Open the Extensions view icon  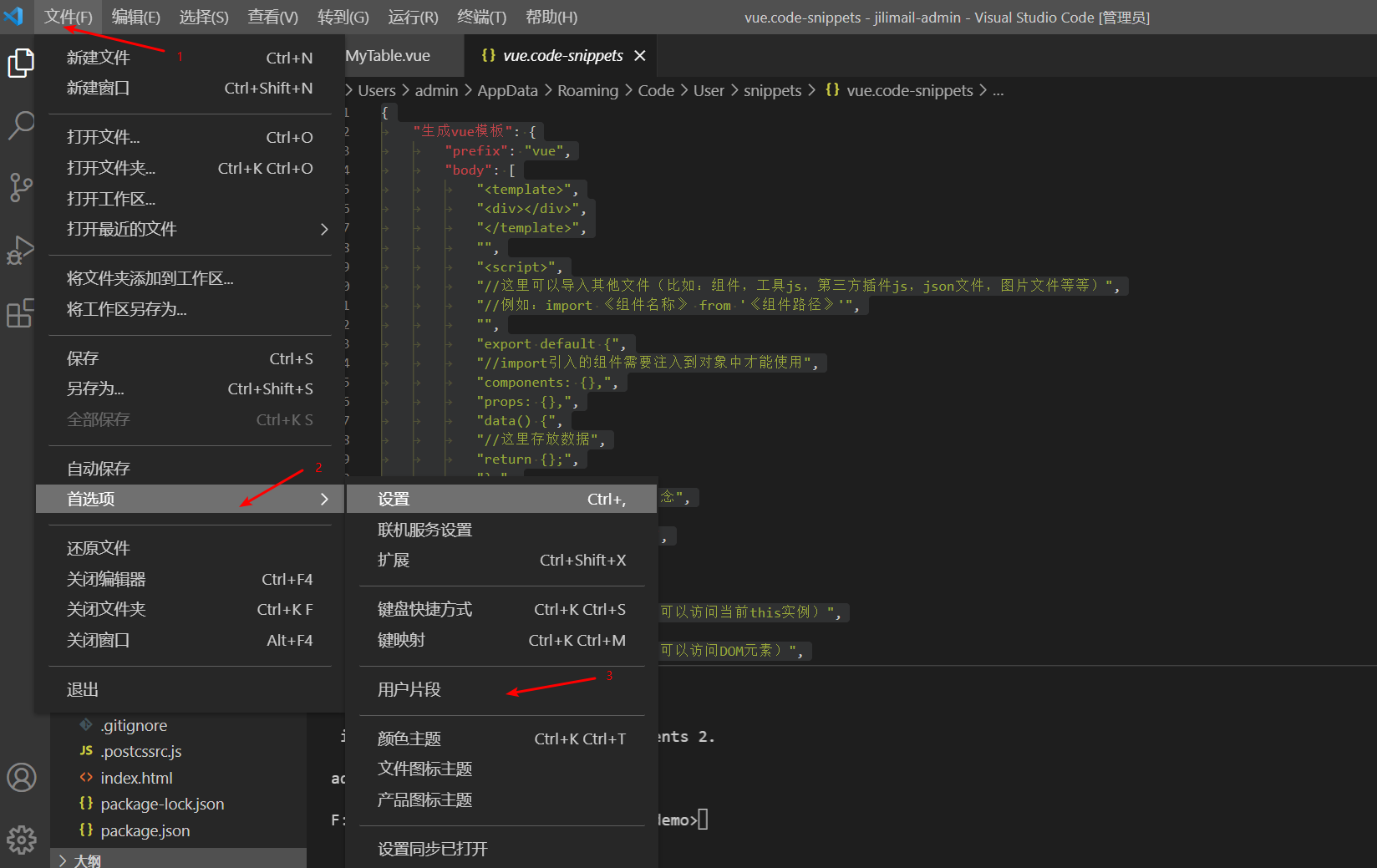point(21,313)
